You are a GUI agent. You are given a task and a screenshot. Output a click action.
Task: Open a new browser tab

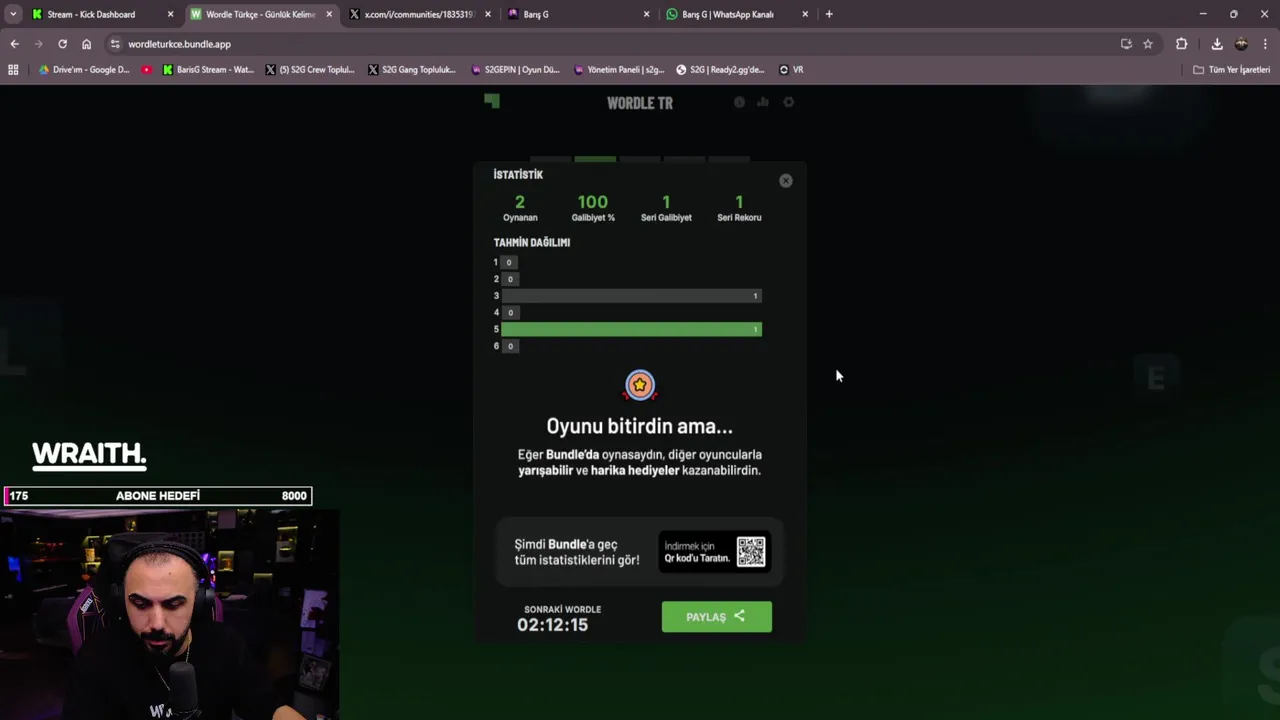click(x=829, y=14)
